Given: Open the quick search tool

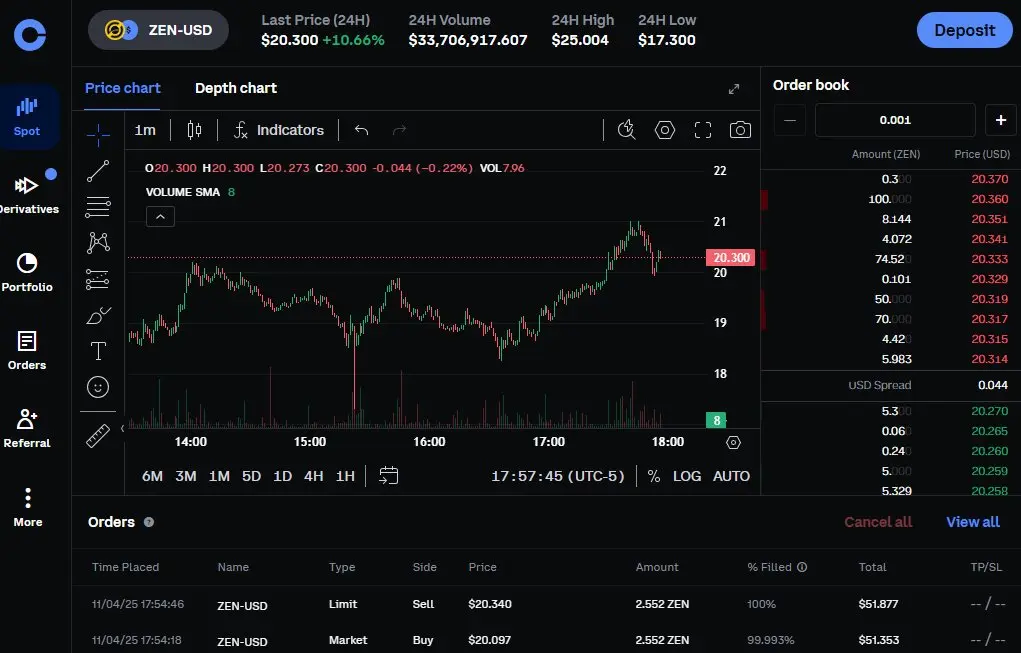Looking at the screenshot, I should 626,130.
